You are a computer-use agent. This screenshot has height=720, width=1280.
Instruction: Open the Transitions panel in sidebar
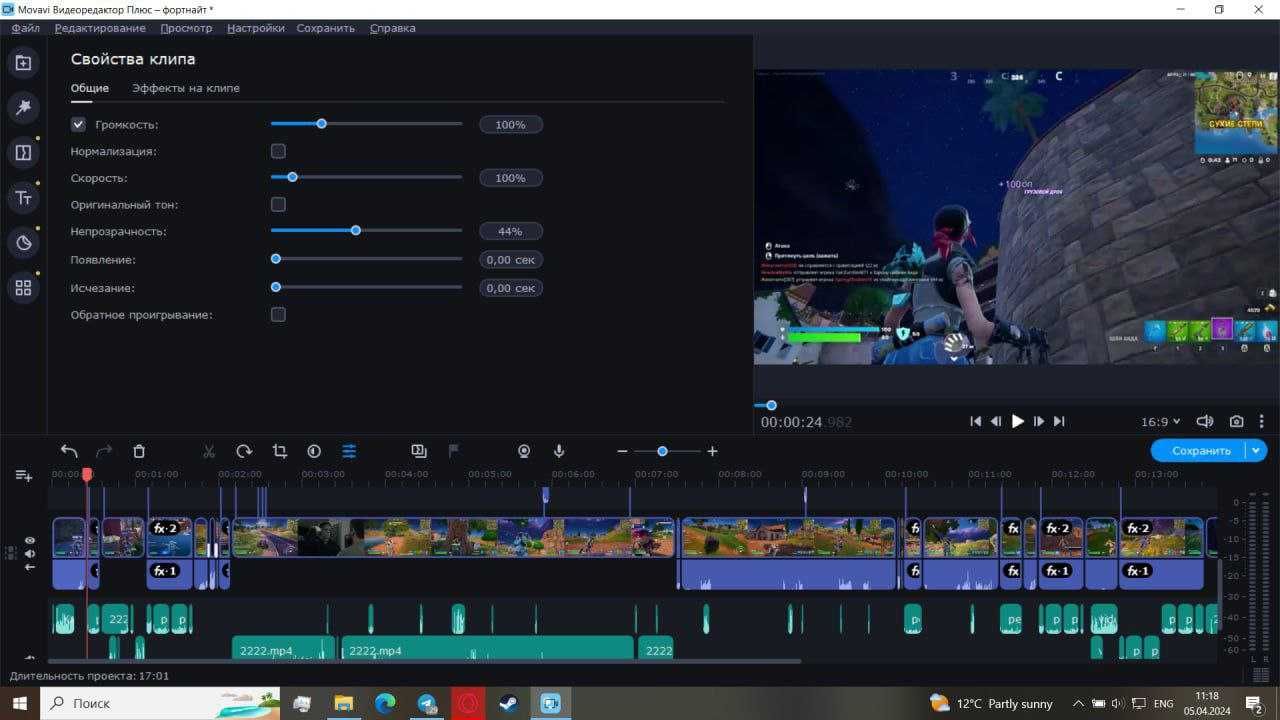pos(23,153)
